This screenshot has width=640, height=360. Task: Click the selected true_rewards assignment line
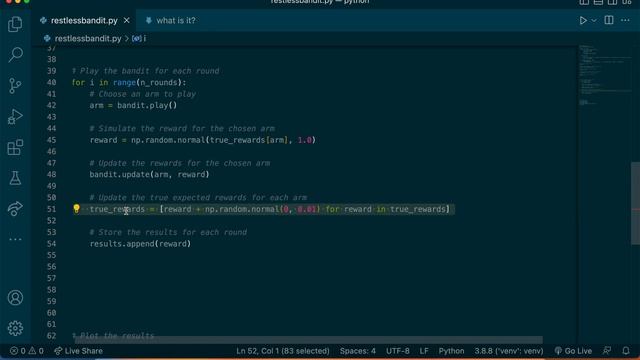tap(269, 209)
